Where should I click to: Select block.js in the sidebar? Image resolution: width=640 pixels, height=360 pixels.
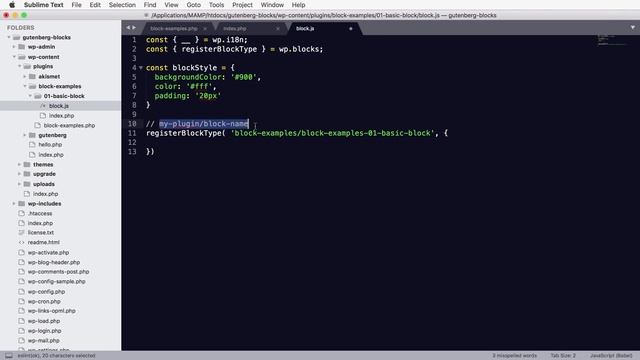[59, 106]
